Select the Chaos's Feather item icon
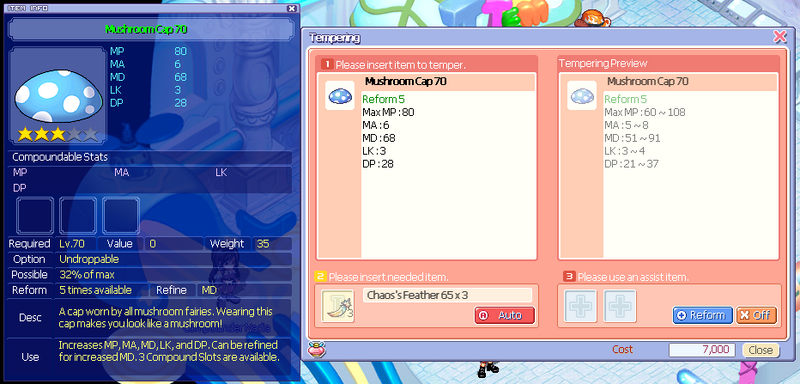Screen dimensions: 800x384 338,306
